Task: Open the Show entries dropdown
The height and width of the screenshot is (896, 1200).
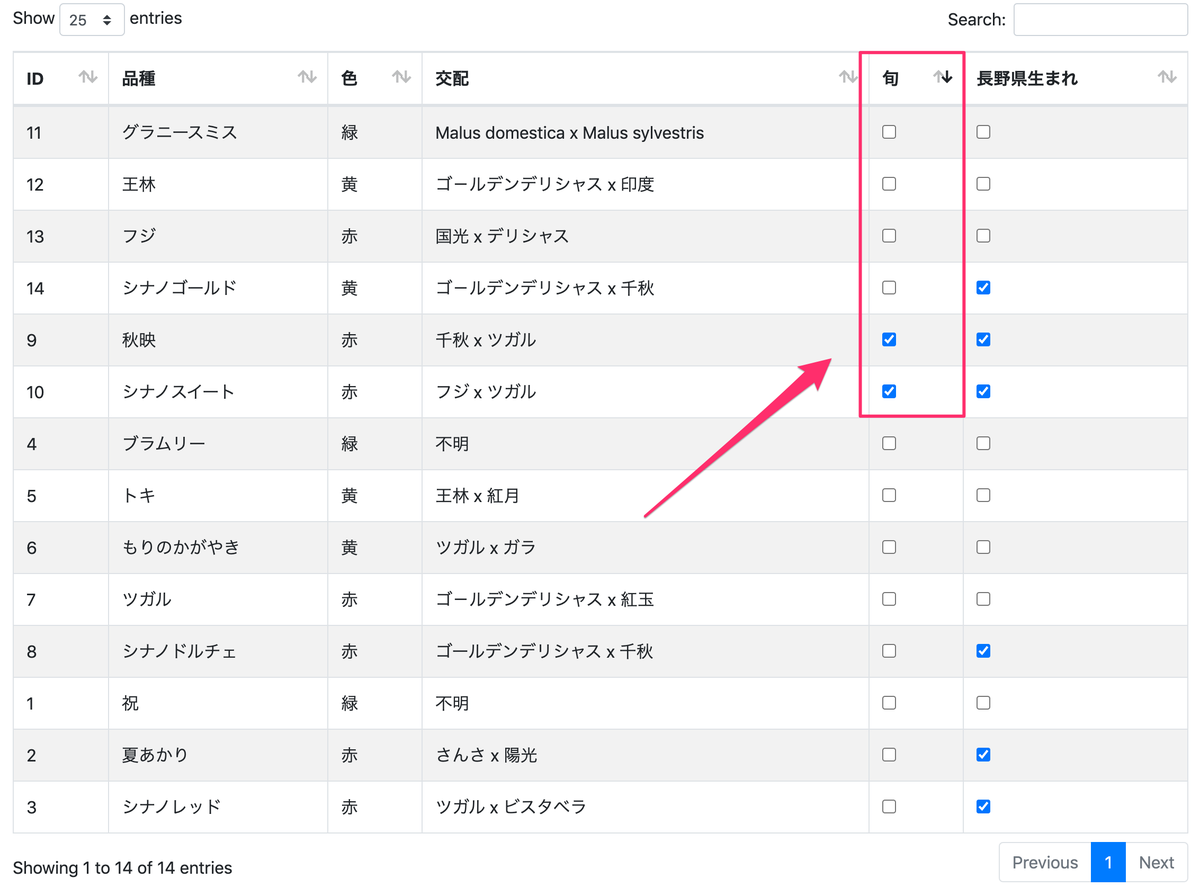Action: pyautogui.click(x=91, y=18)
